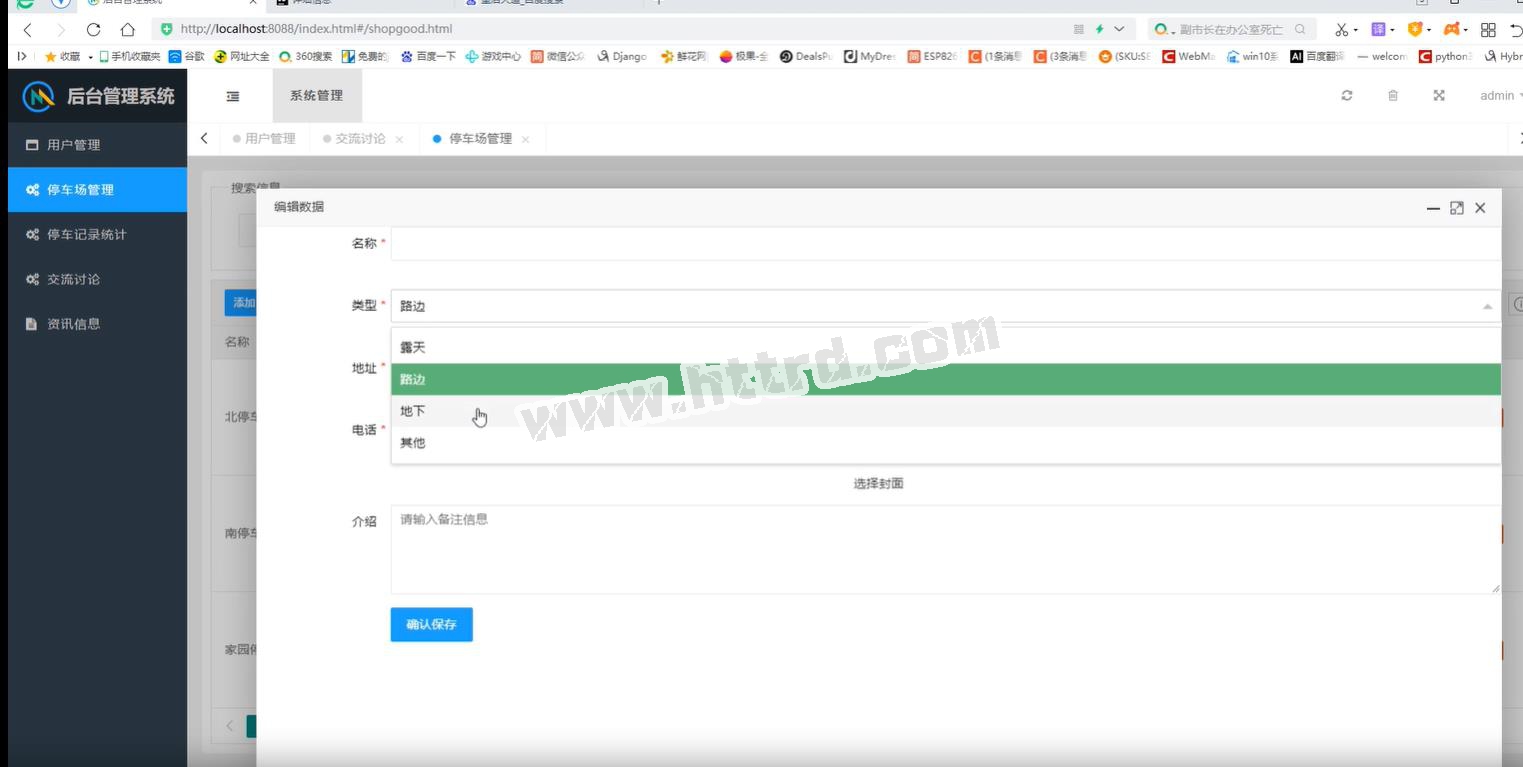1523x767 pixels.
Task: Choose 路边 highlighted option
Action: (x=945, y=380)
